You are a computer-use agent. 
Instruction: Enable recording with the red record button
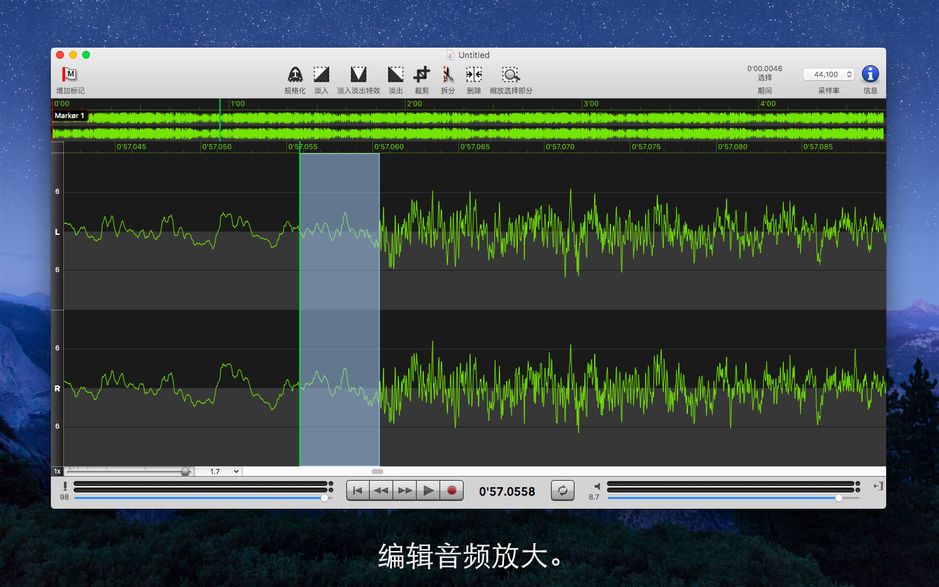[x=452, y=490]
